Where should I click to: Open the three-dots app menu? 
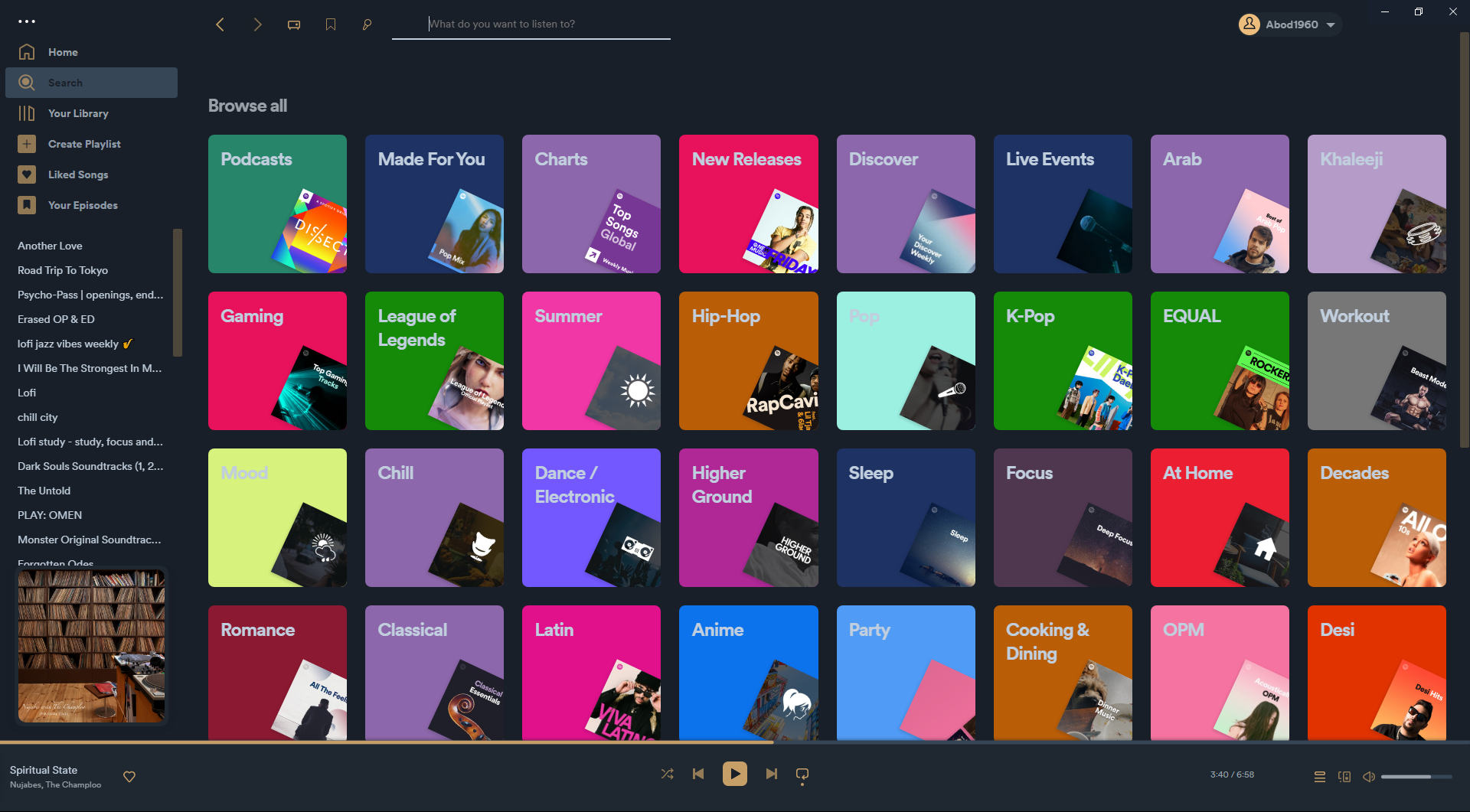click(27, 21)
